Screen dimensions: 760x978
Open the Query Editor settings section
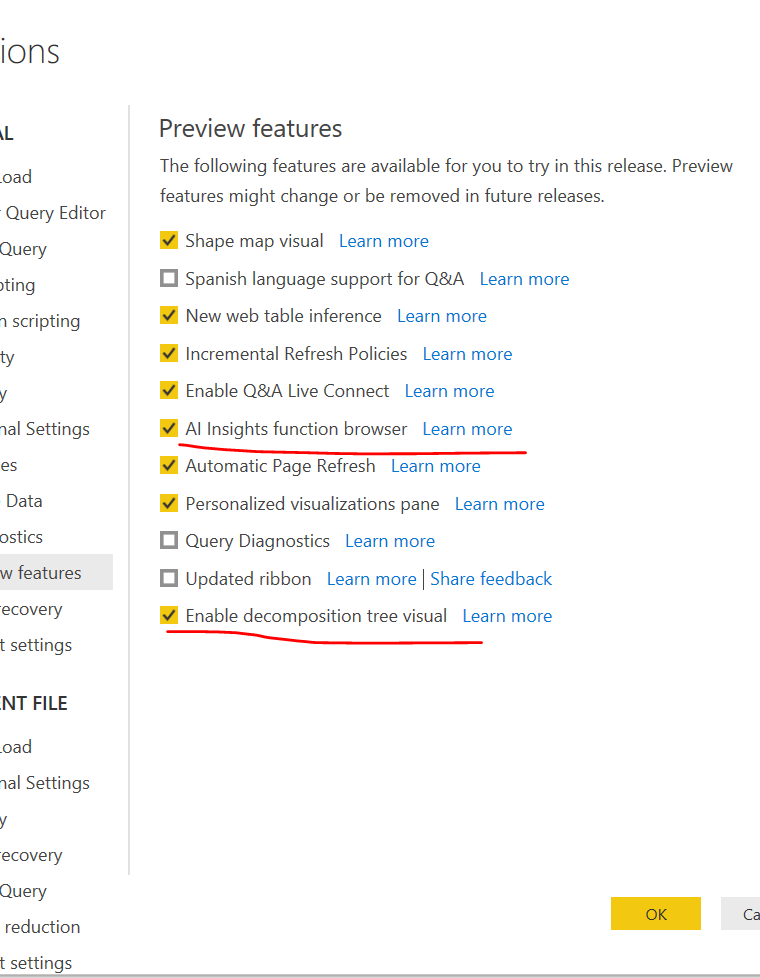(x=54, y=213)
